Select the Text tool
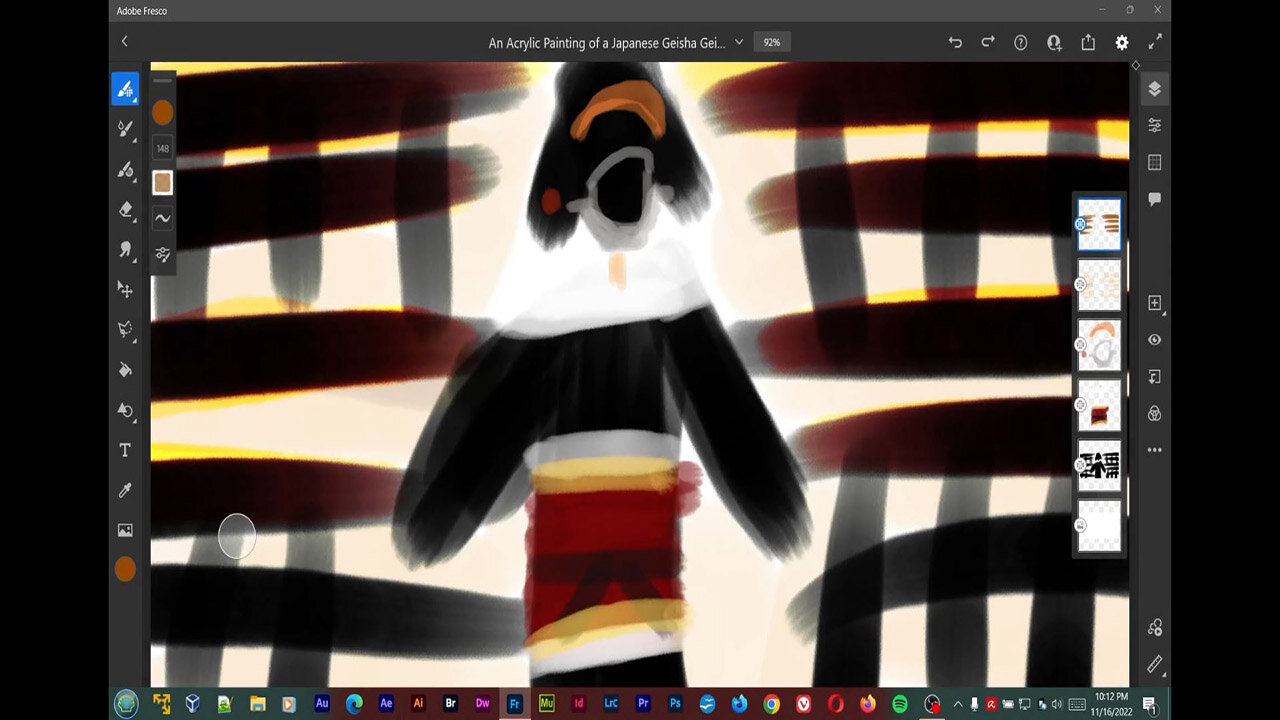 (x=125, y=450)
